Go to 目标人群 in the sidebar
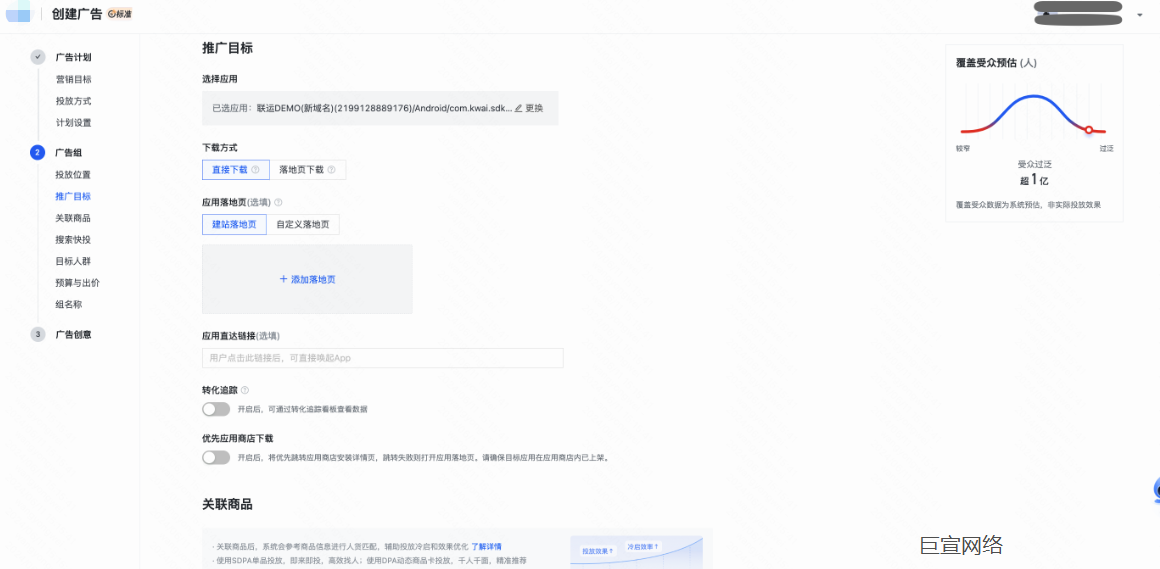Image resolution: width=1160 pixels, height=569 pixels. [x=73, y=261]
